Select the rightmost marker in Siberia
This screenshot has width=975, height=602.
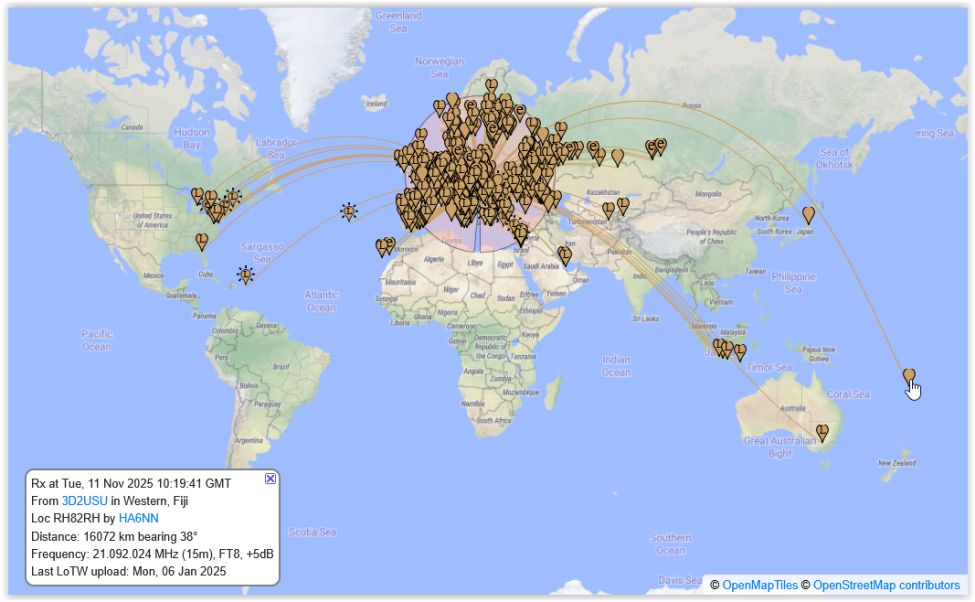660,145
